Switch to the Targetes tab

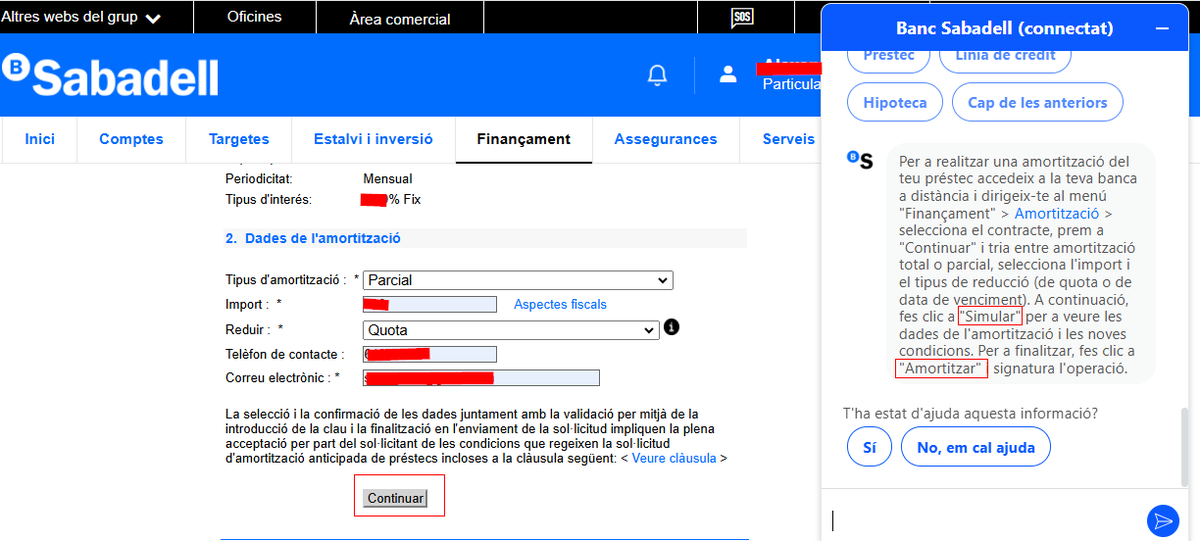(x=239, y=139)
